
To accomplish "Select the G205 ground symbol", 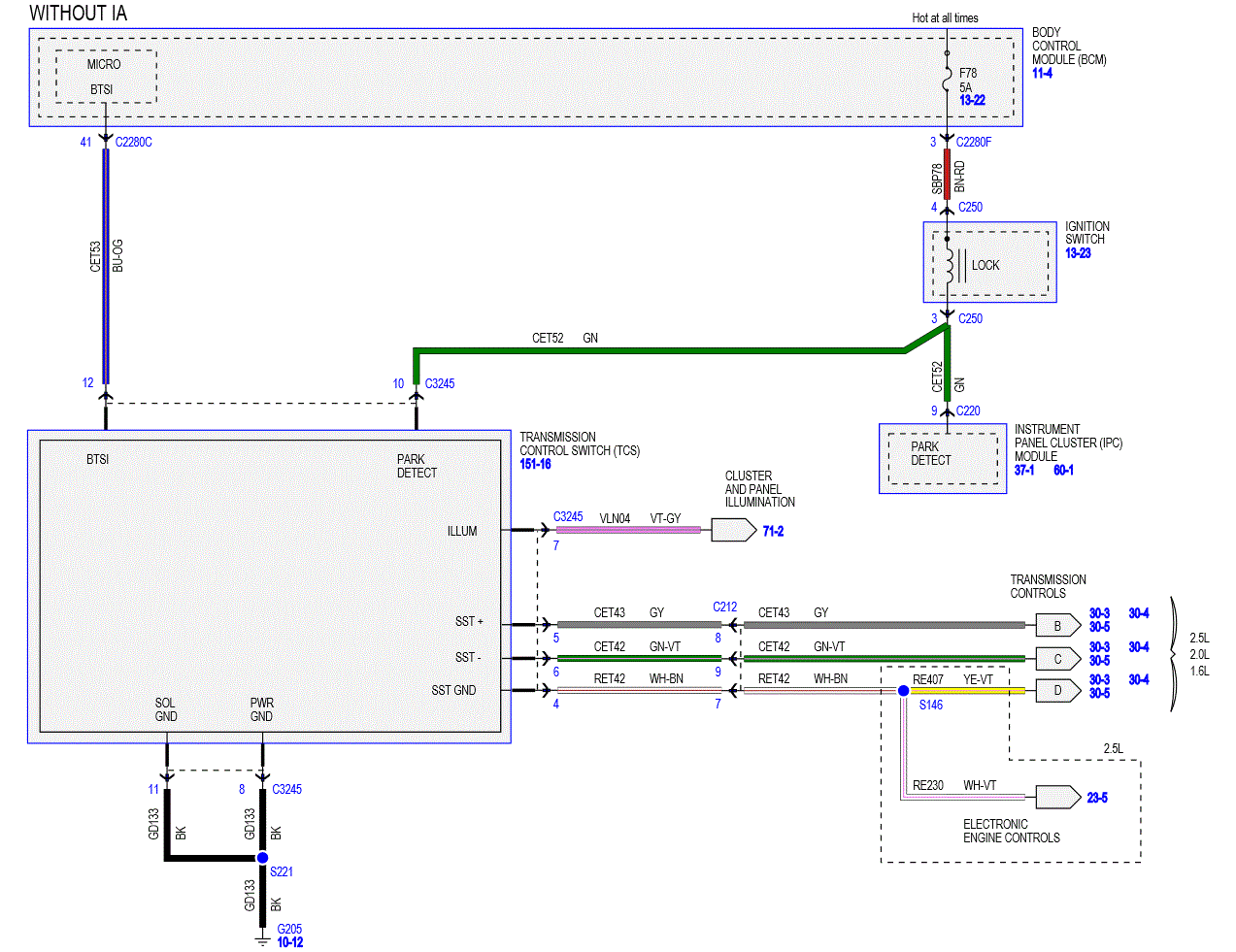I will coord(262,940).
